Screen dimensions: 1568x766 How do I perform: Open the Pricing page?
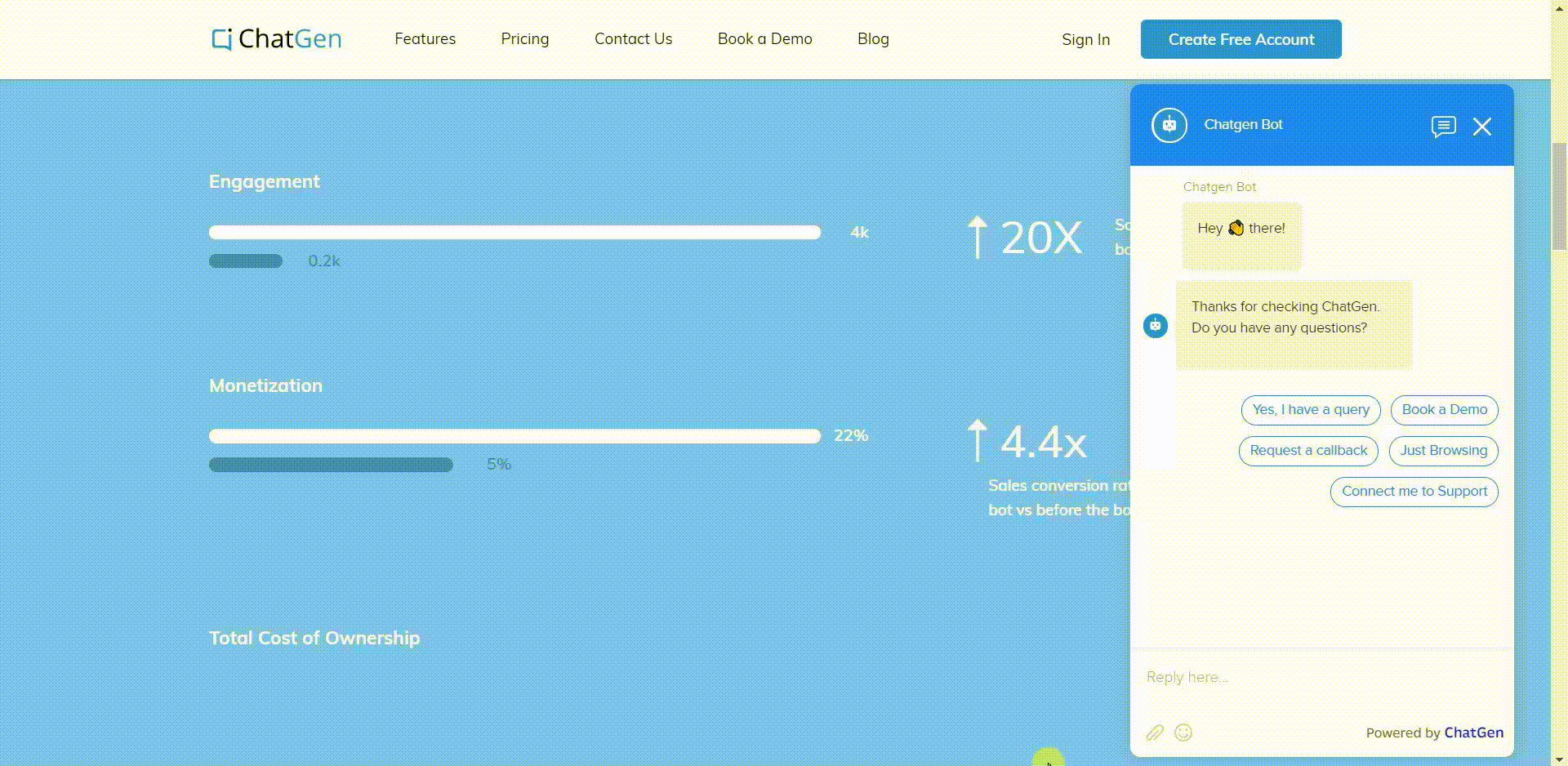[x=525, y=39]
